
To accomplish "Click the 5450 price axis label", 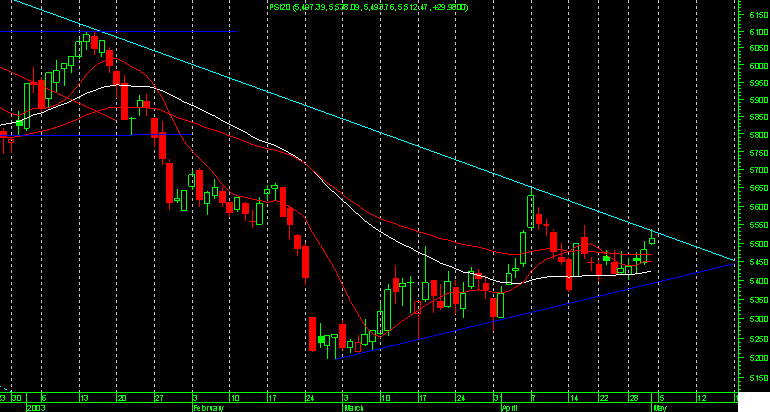I will point(759,263).
